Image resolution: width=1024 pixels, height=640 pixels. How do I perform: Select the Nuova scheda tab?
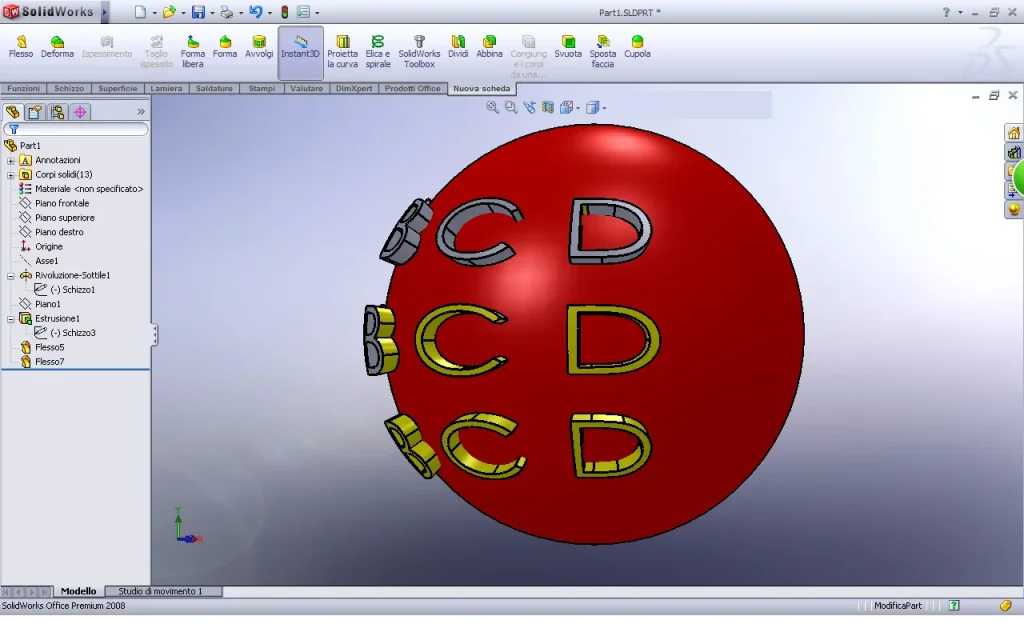point(482,88)
